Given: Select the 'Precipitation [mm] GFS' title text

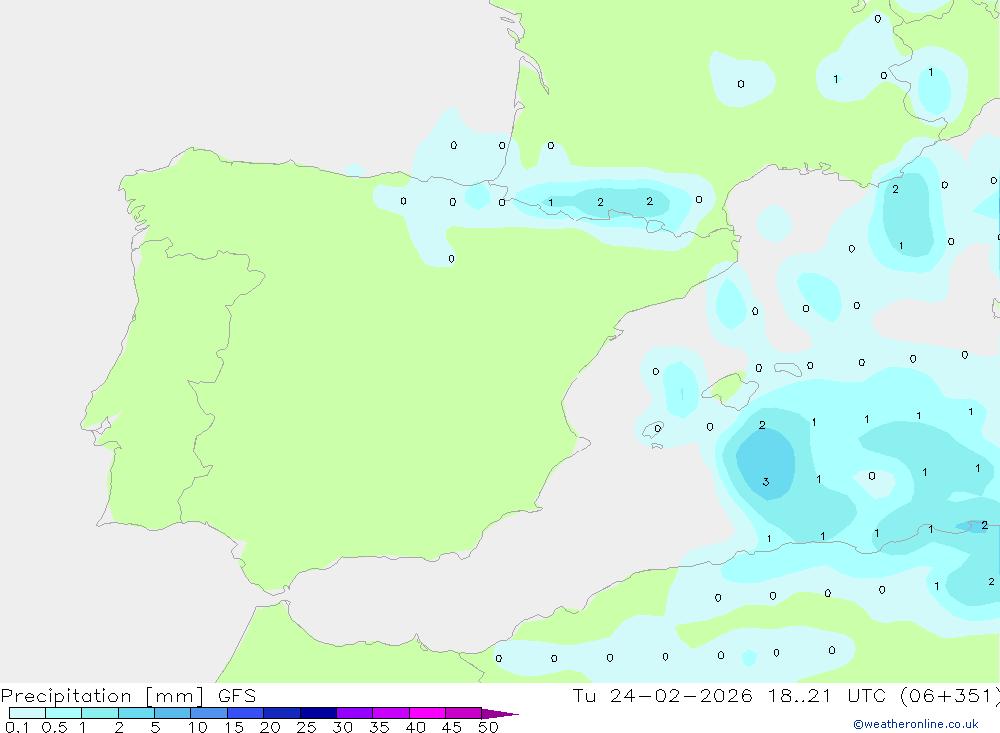Looking at the screenshot, I should pyautogui.click(x=128, y=696).
